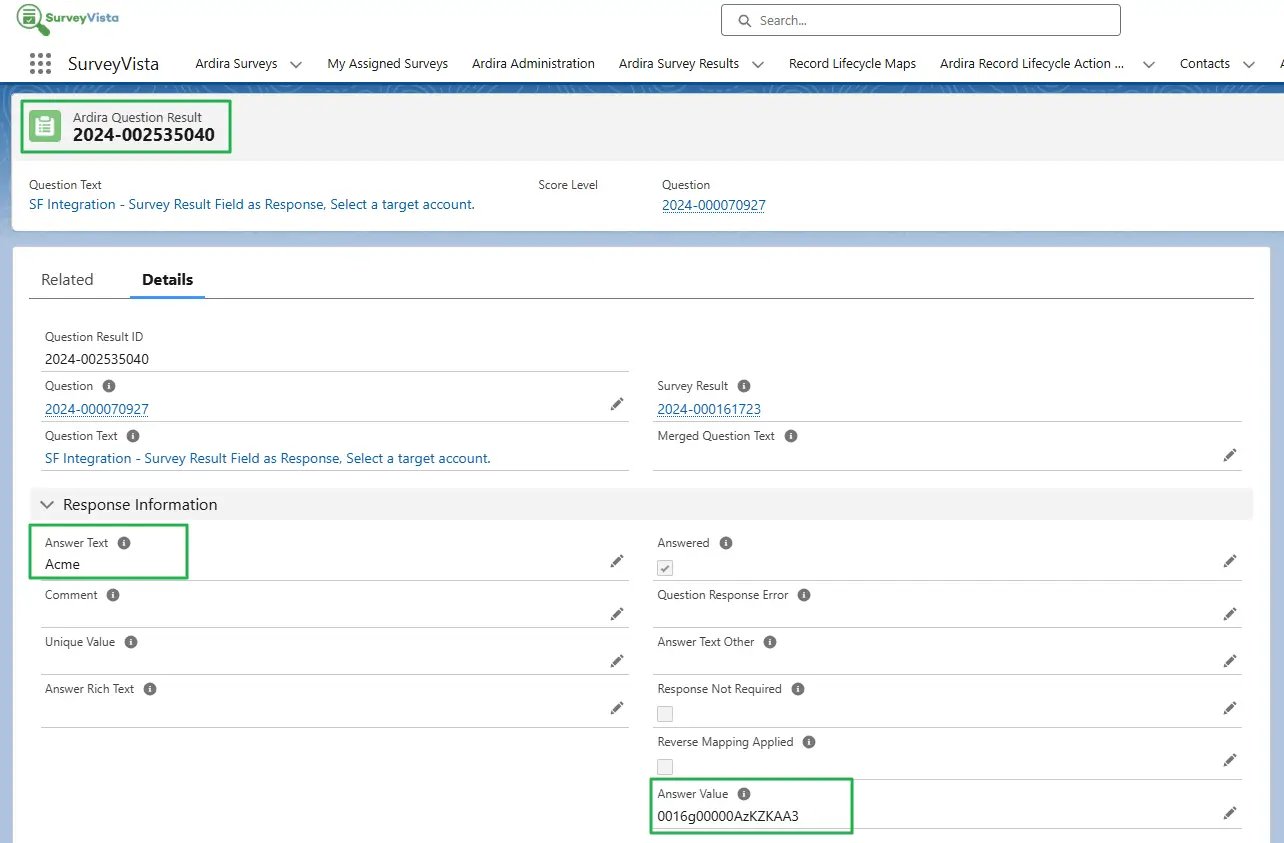Open Question link 2024-000070927 in Details
Viewport: 1284px width, 843px height.
tap(97, 409)
